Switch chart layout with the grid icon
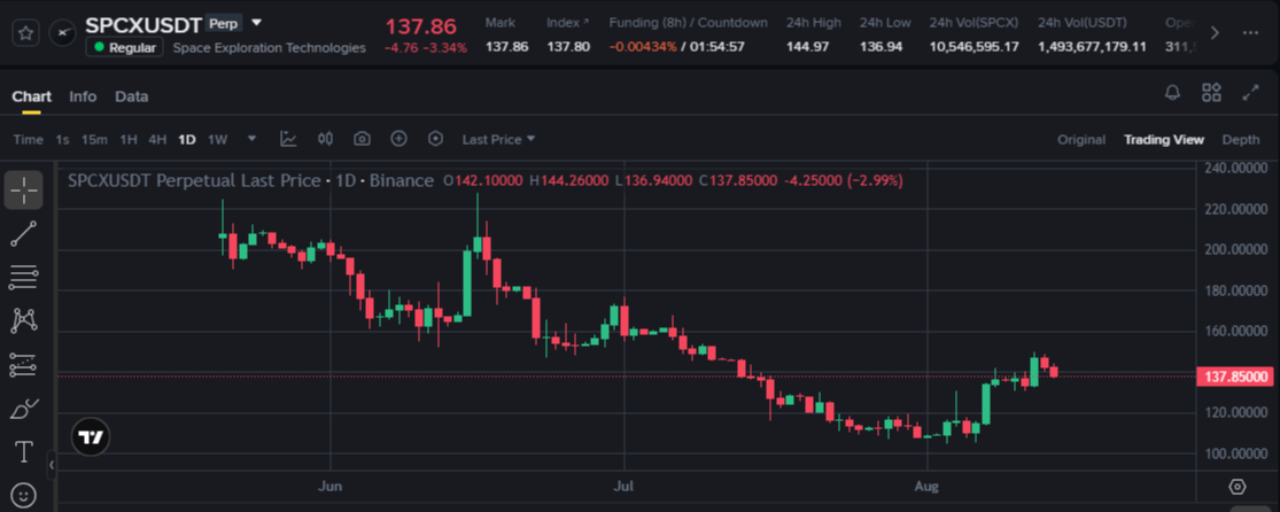Image resolution: width=1280 pixels, height=512 pixels. coord(1212,93)
